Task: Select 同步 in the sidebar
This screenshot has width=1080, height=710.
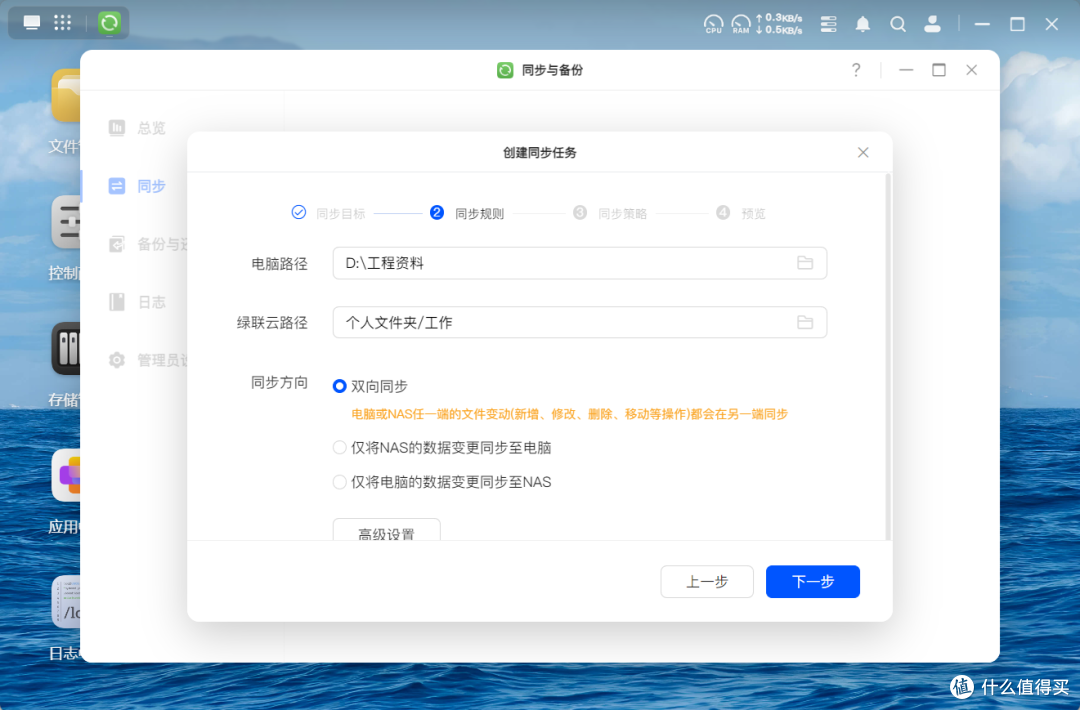Action: coord(138,186)
